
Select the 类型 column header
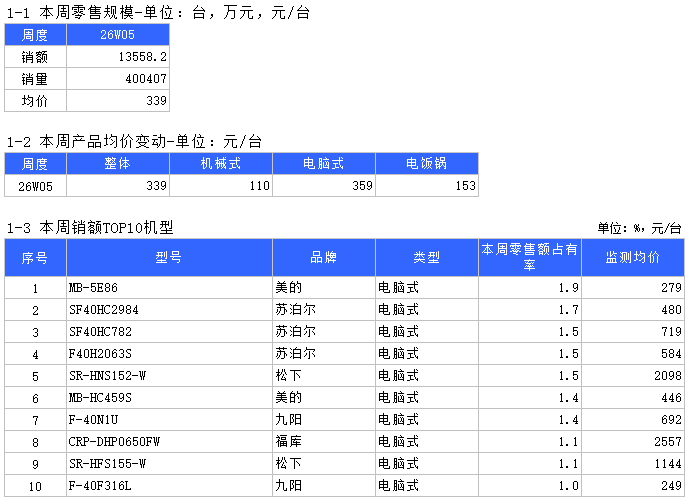(x=427, y=258)
